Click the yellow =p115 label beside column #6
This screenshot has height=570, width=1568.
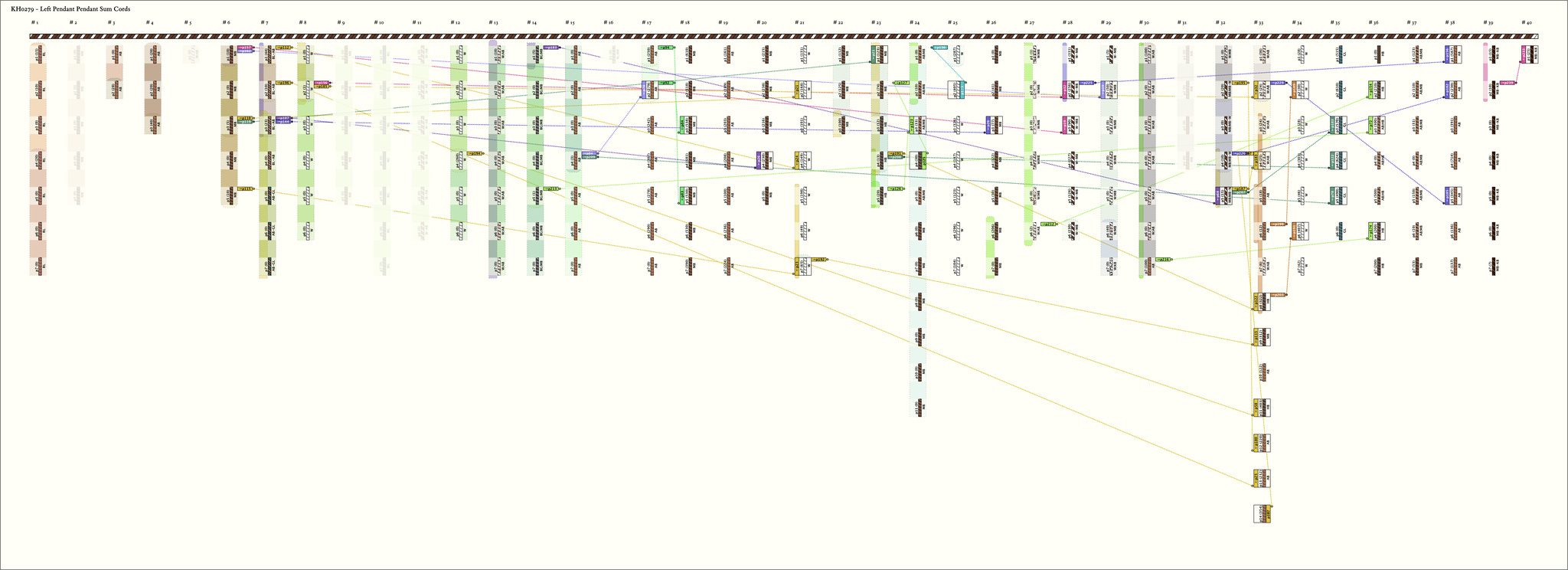245,188
